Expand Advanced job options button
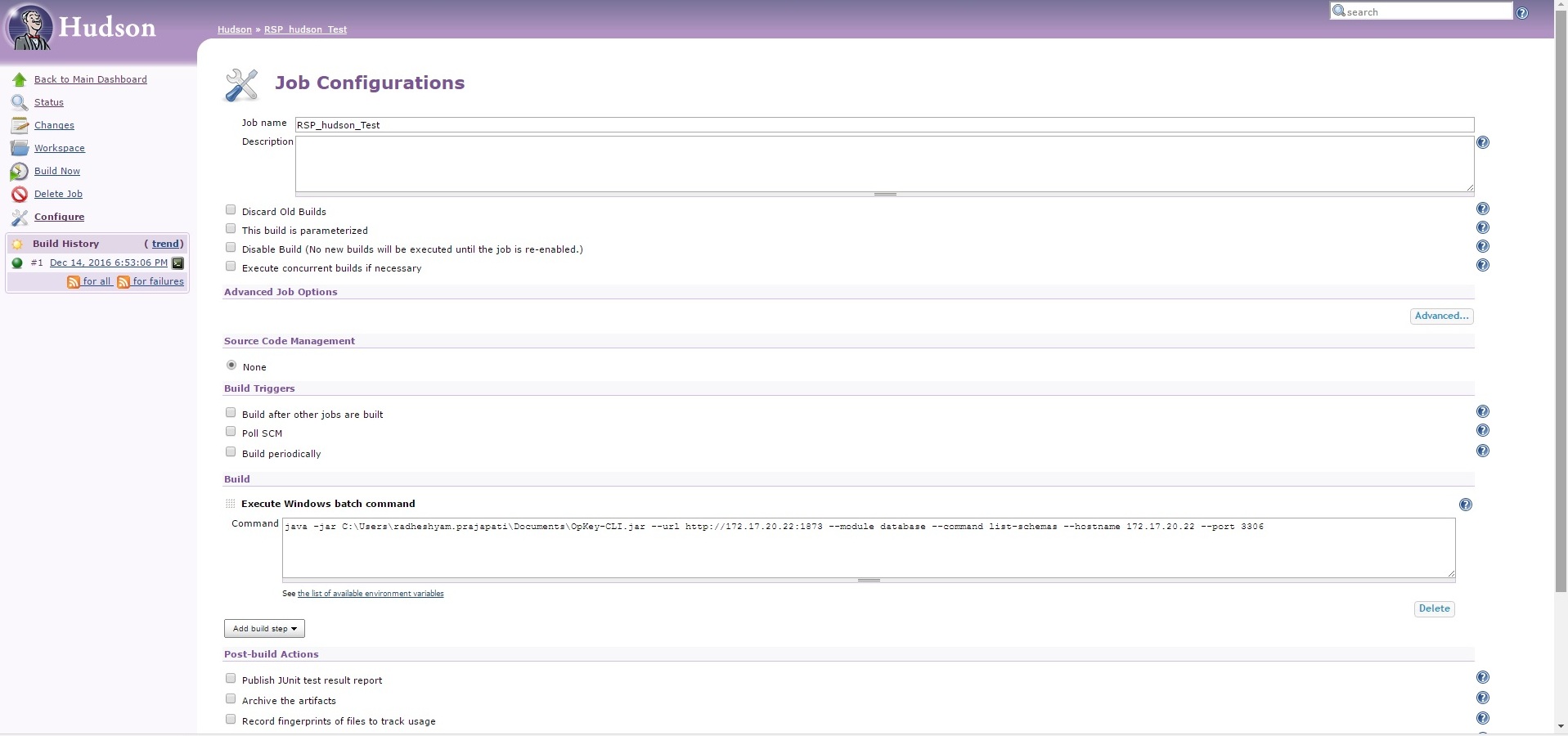The image size is (1568, 736). (x=1441, y=316)
